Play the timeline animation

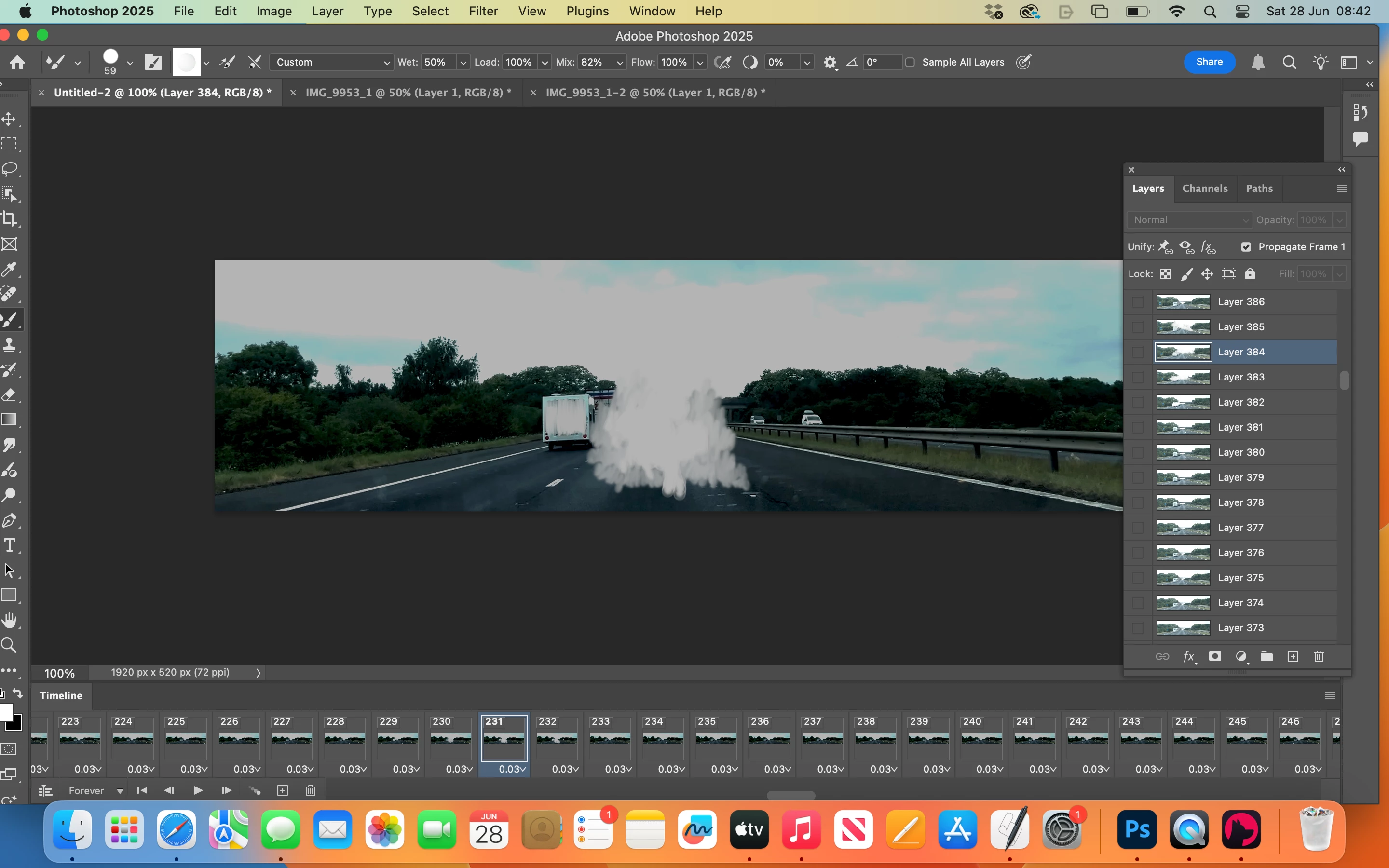[198, 790]
